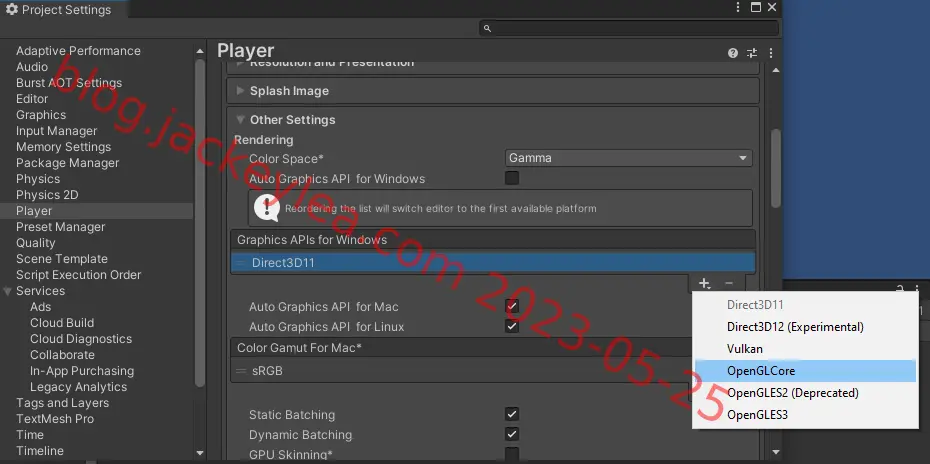This screenshot has height=464, width=930.
Task: Open Input Manager settings
Action: click(x=56, y=131)
